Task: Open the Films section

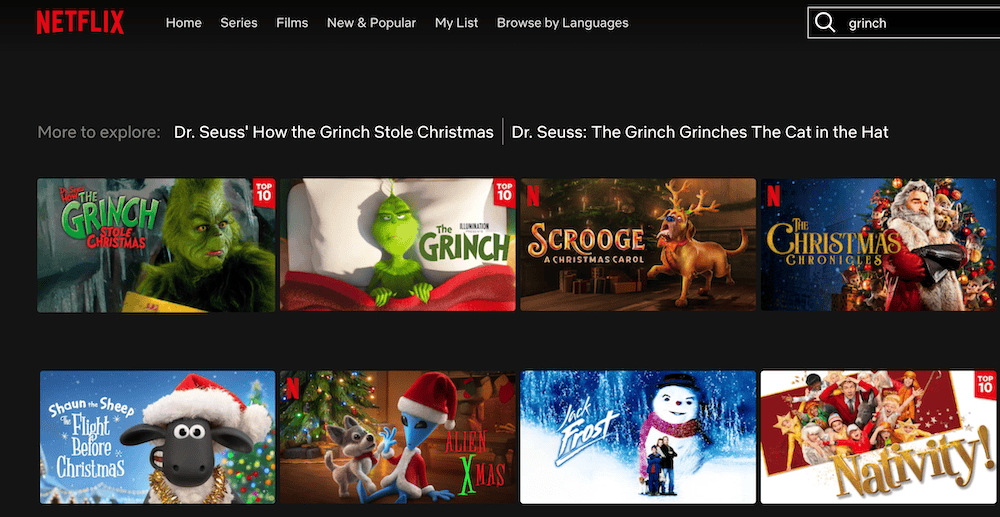Action: (292, 23)
